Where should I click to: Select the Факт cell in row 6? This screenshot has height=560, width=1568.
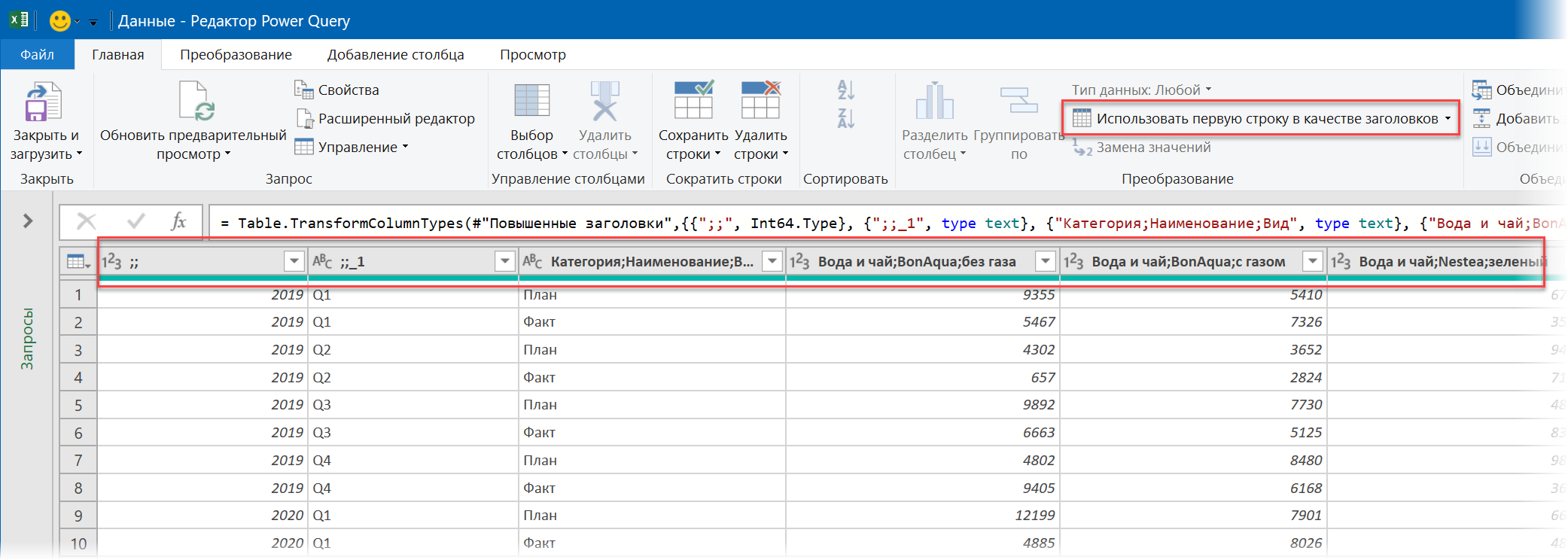point(652,433)
